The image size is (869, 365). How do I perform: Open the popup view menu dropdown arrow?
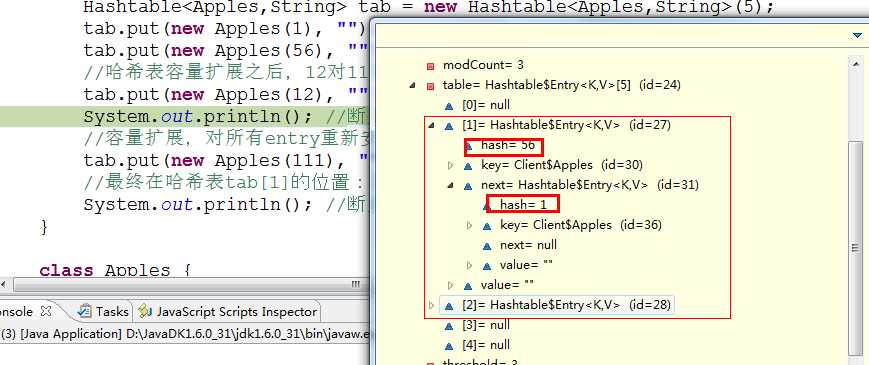(x=857, y=35)
